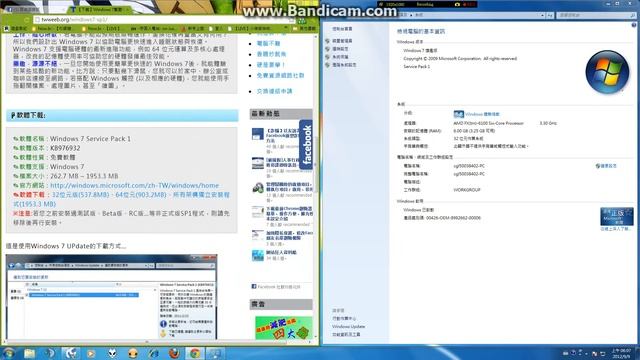Expand the System window address bar dropdown arrow

[x=542, y=15]
